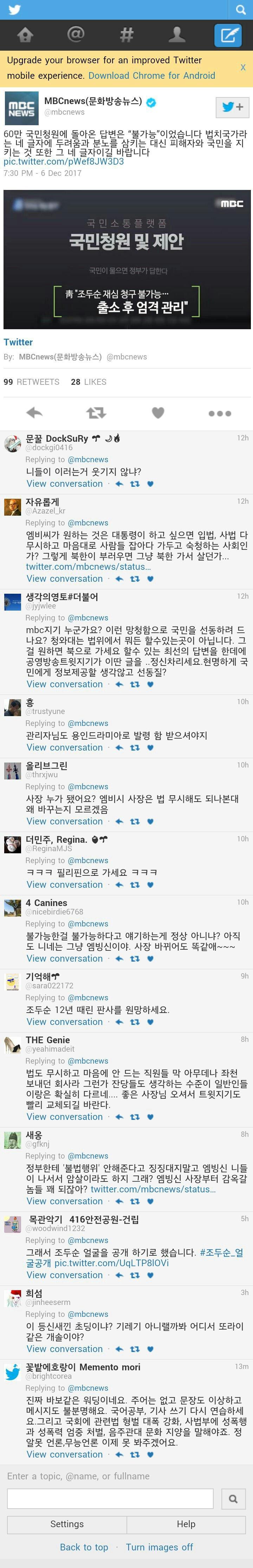
Task: Open search via the magnifier icon
Action: [241, 10]
